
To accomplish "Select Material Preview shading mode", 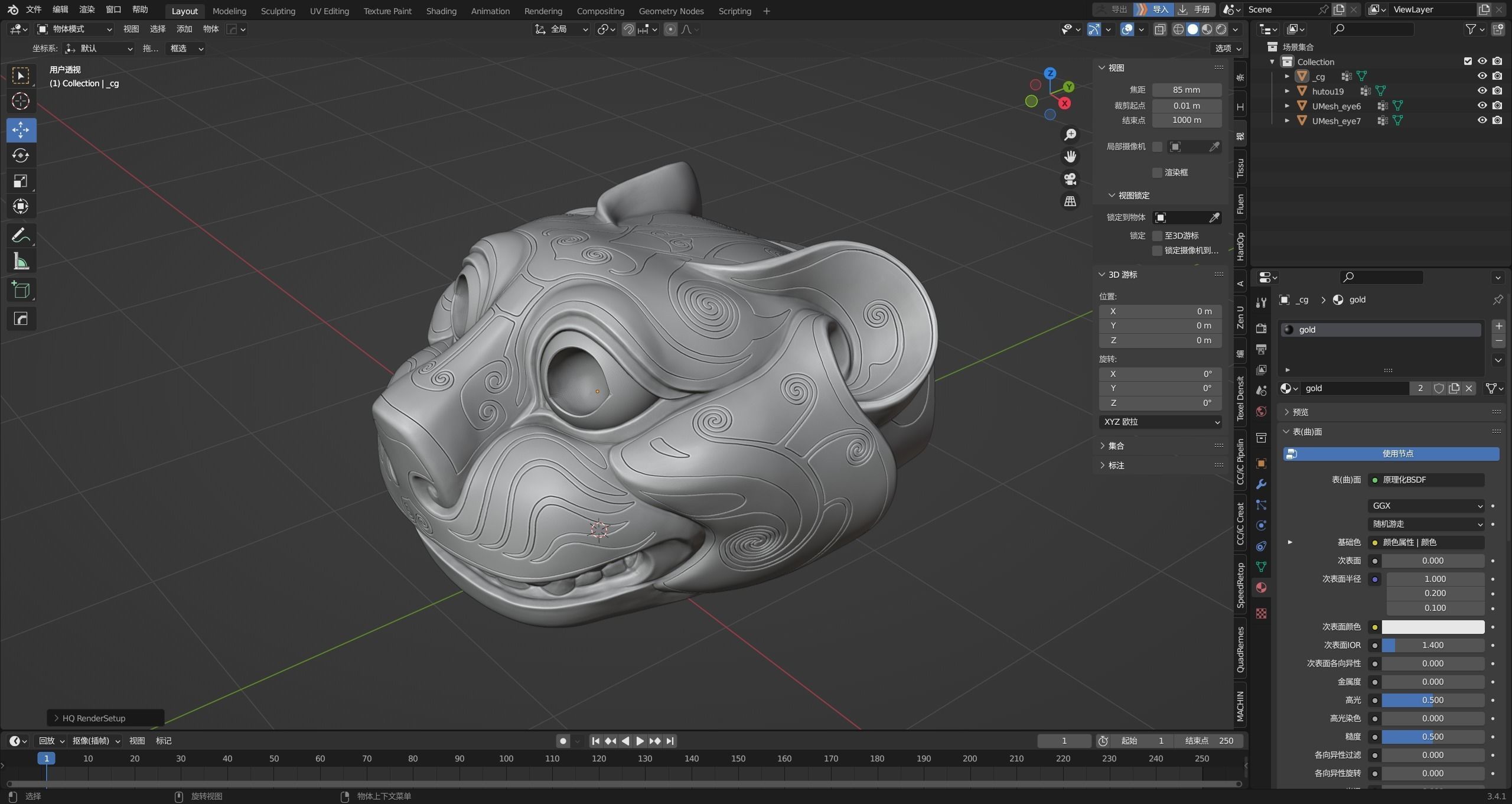I will point(1207,30).
